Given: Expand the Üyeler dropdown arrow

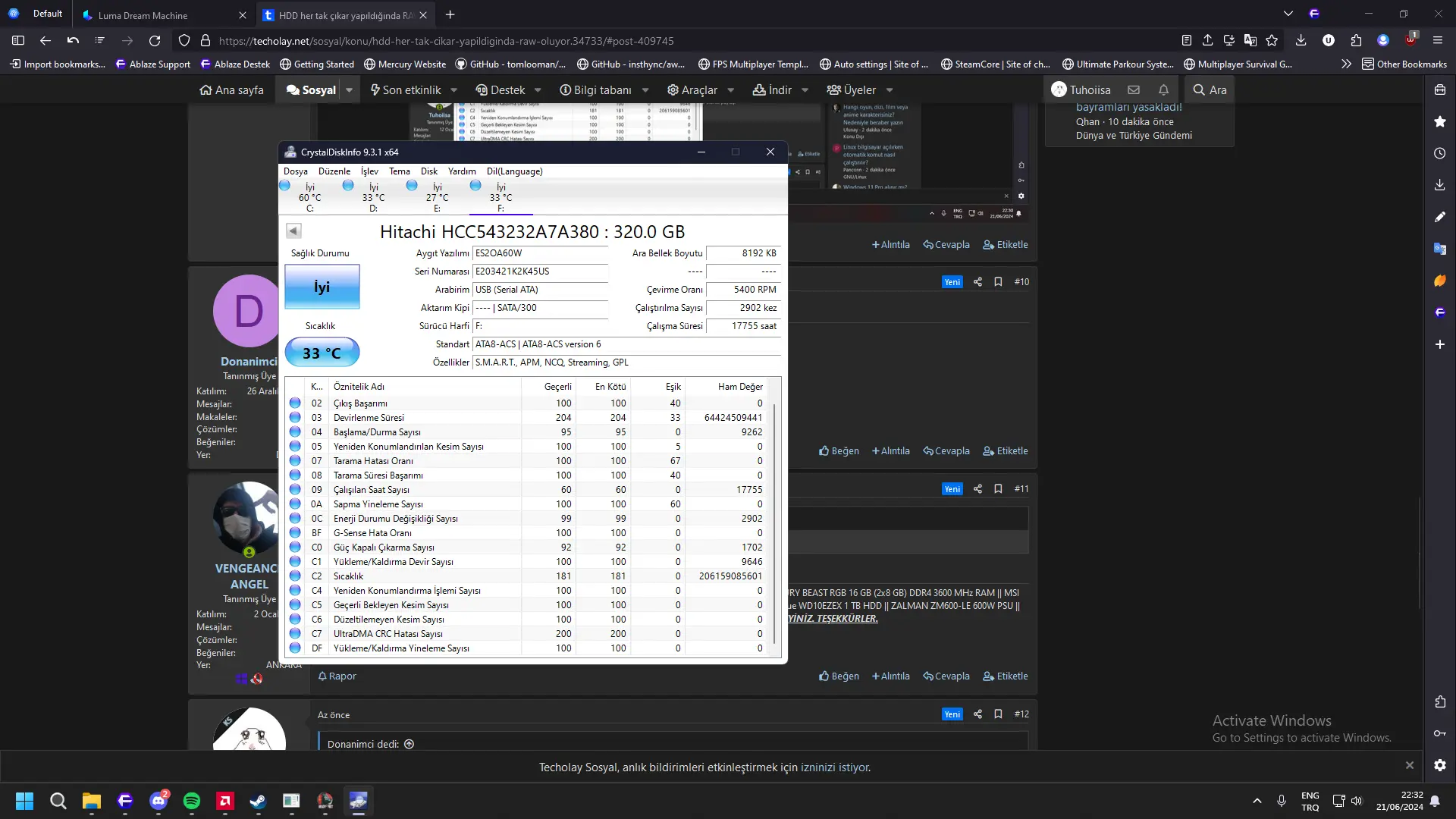Looking at the screenshot, I should click(890, 89).
